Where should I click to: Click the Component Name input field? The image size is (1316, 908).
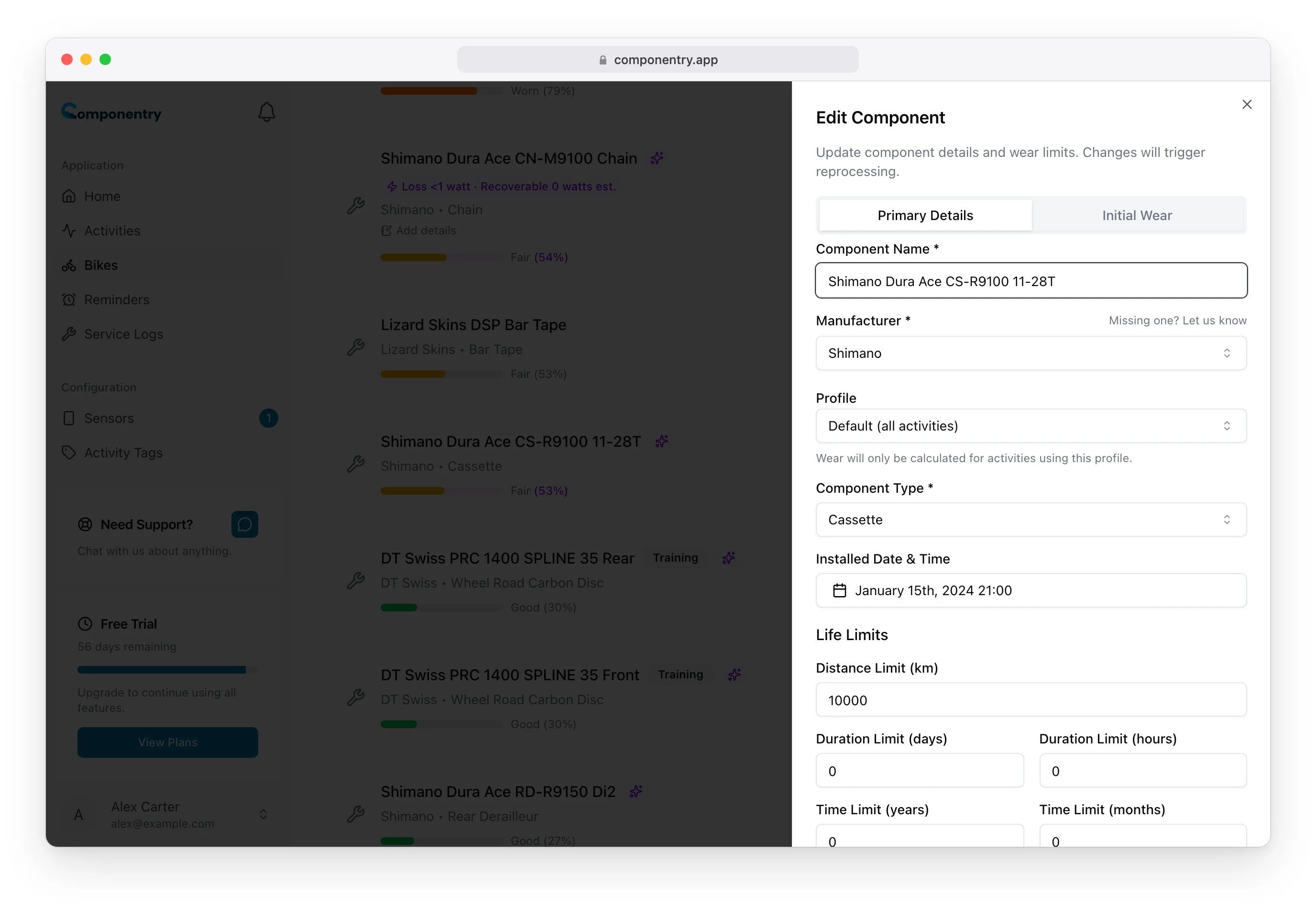(x=1031, y=281)
